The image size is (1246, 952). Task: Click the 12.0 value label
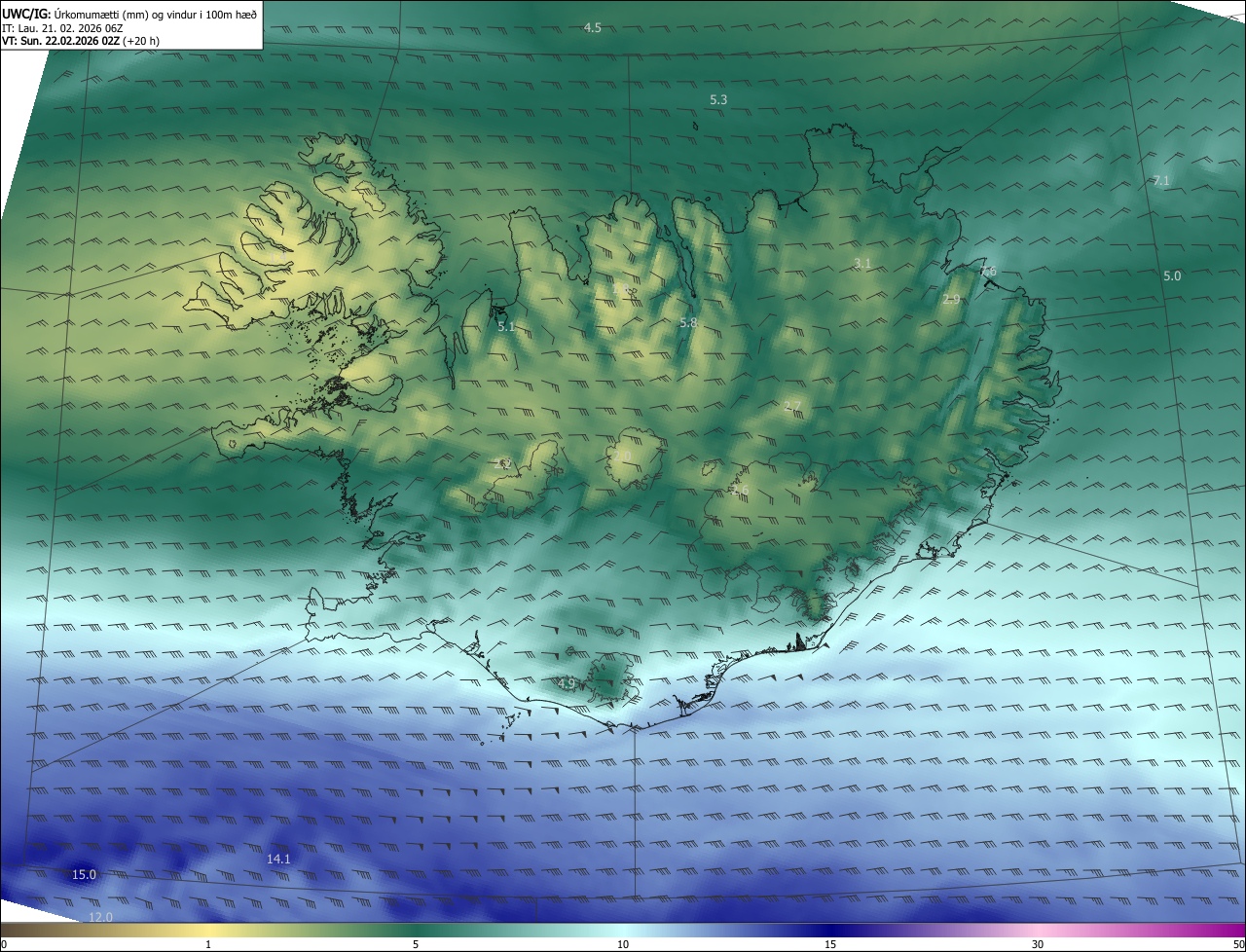(x=101, y=918)
